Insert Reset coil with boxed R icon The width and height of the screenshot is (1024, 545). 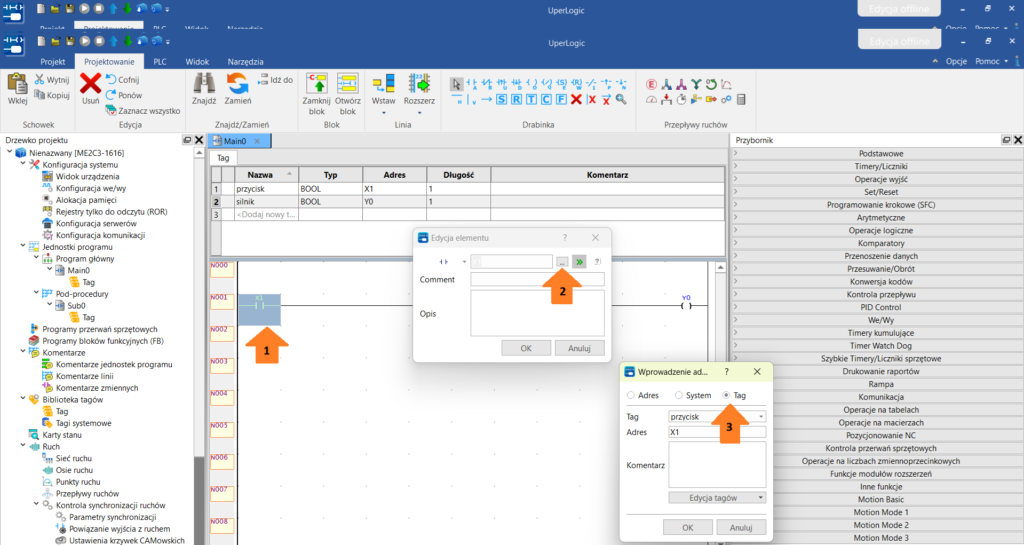517,99
